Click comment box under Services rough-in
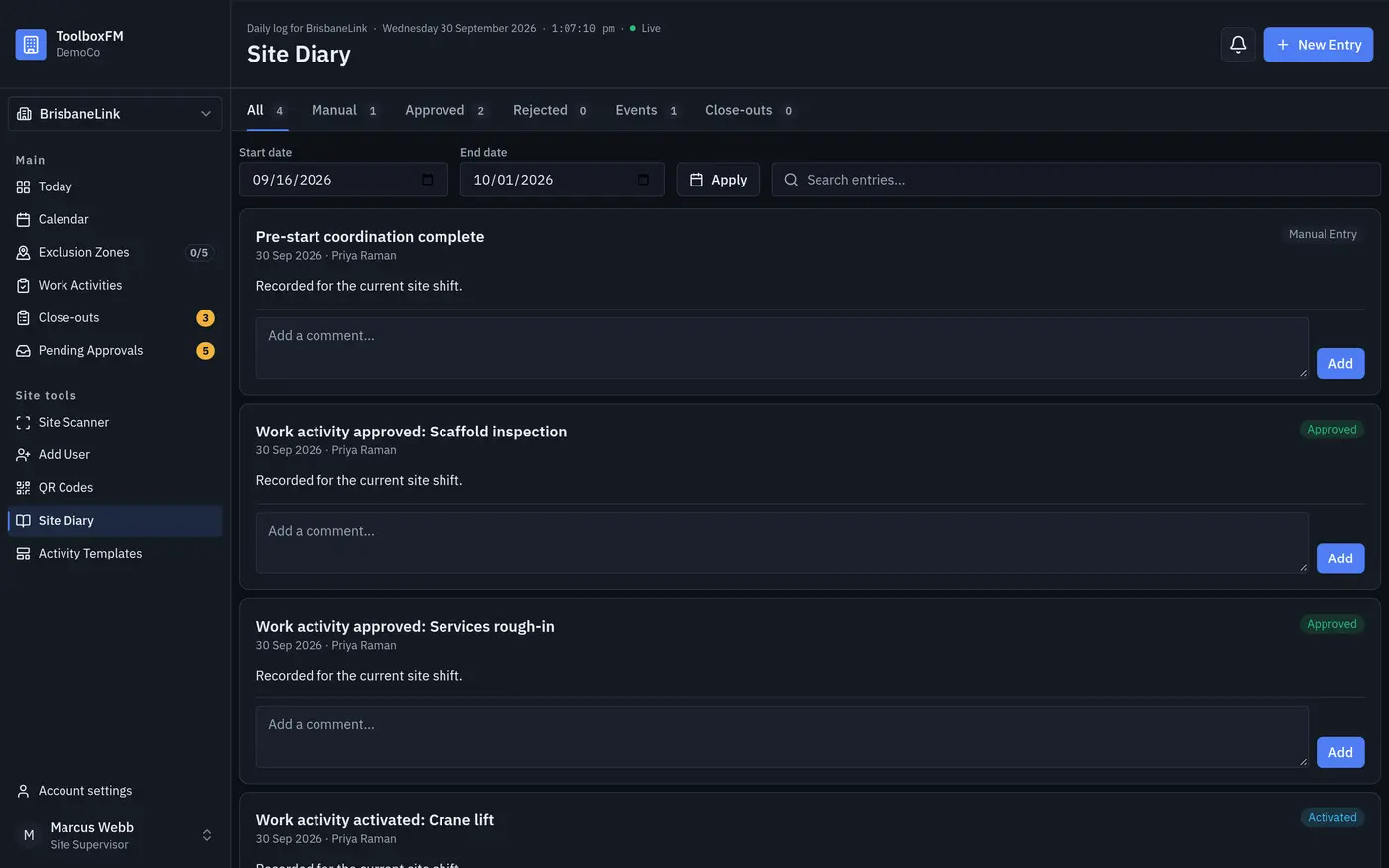Viewport: 1389px width, 868px height. click(x=782, y=737)
